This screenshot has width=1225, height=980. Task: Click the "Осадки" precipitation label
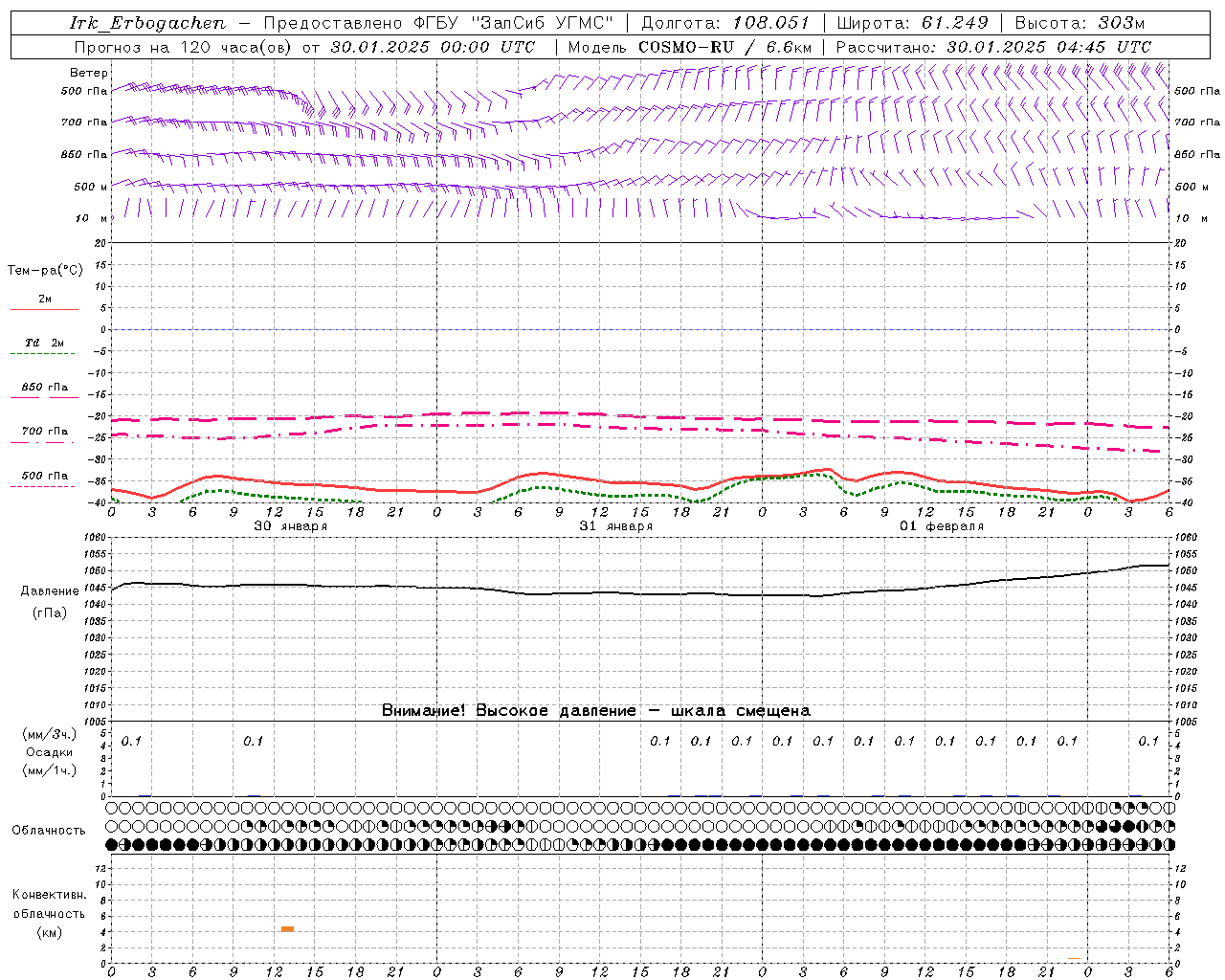[x=50, y=752]
